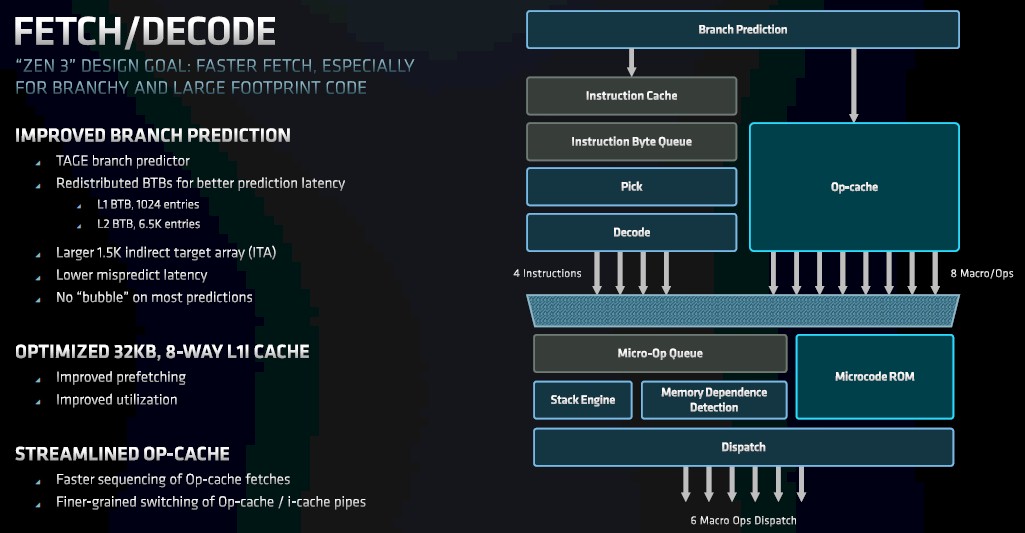This screenshot has height=533, width=1025.
Task: Click the Memory Dependence Detection block
Action: coord(714,400)
